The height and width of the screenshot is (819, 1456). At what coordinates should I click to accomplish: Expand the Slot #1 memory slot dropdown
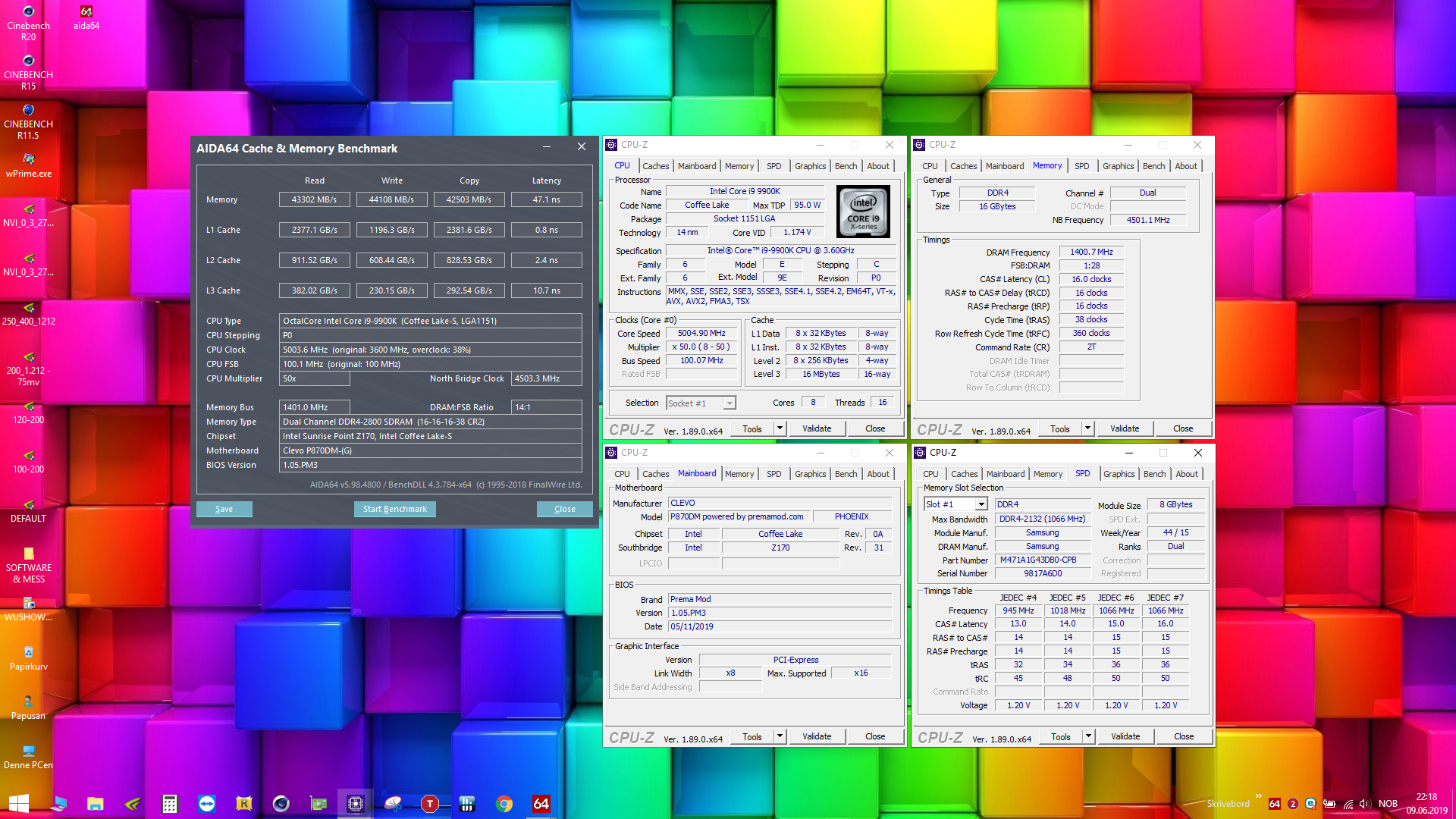pyautogui.click(x=981, y=504)
